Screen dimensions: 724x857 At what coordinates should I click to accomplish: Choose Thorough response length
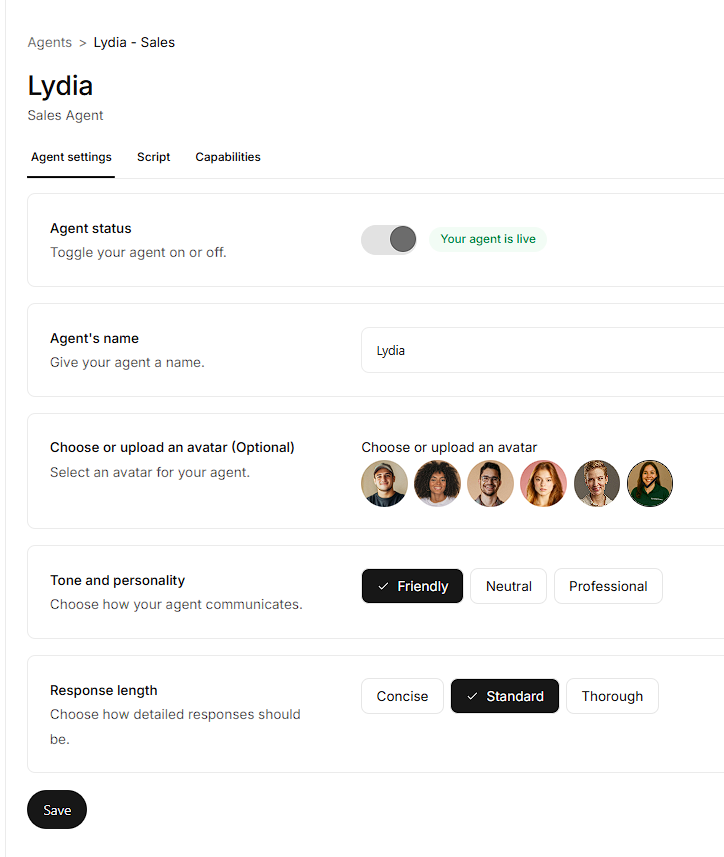pos(612,696)
